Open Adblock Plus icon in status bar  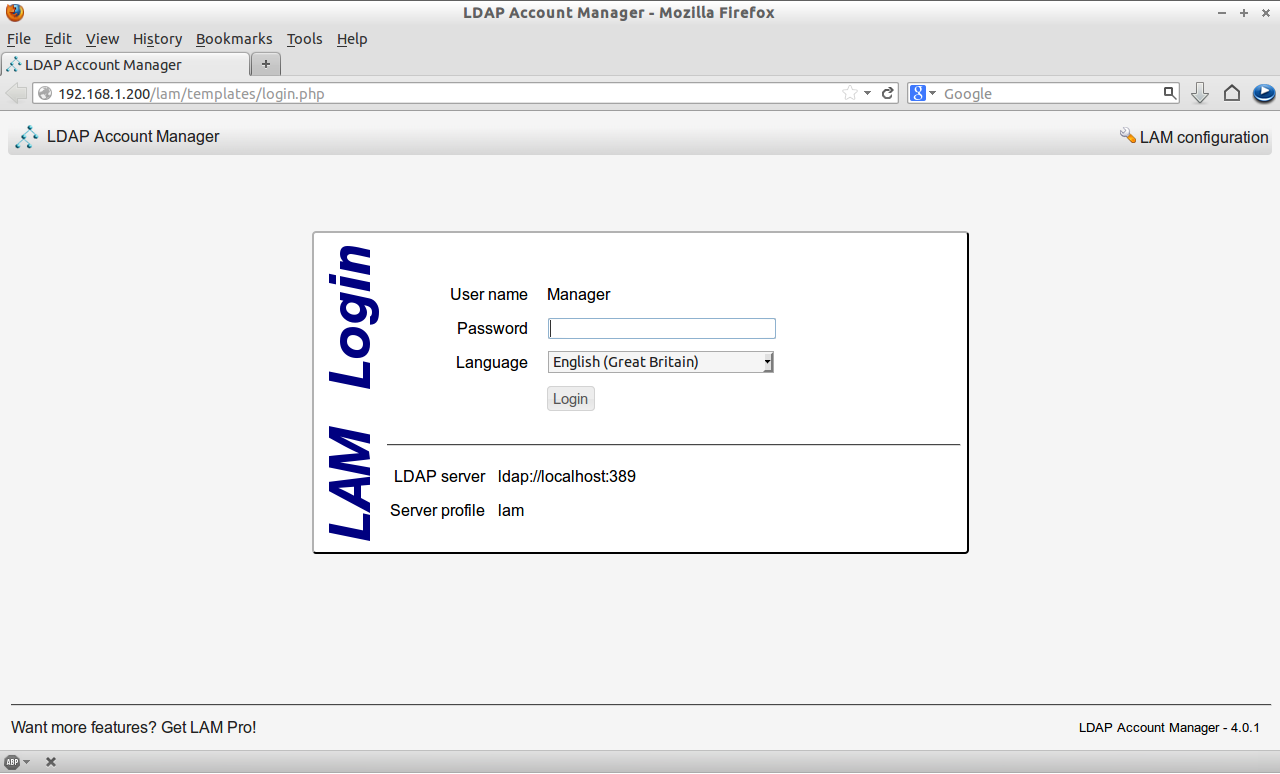tap(12, 762)
